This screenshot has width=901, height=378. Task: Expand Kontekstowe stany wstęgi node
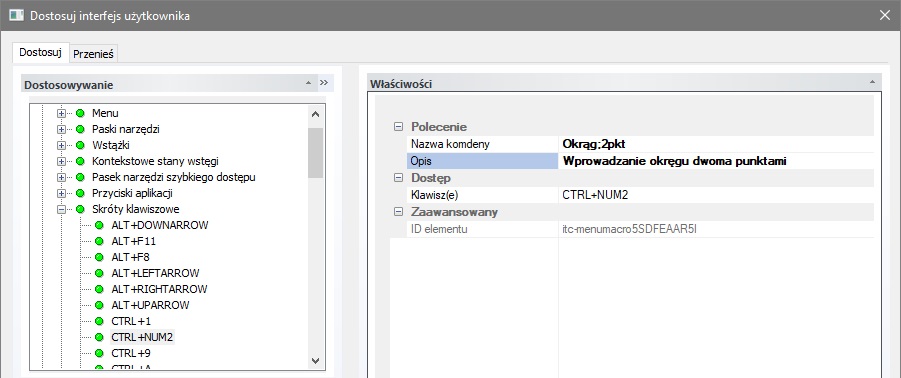click(61, 161)
